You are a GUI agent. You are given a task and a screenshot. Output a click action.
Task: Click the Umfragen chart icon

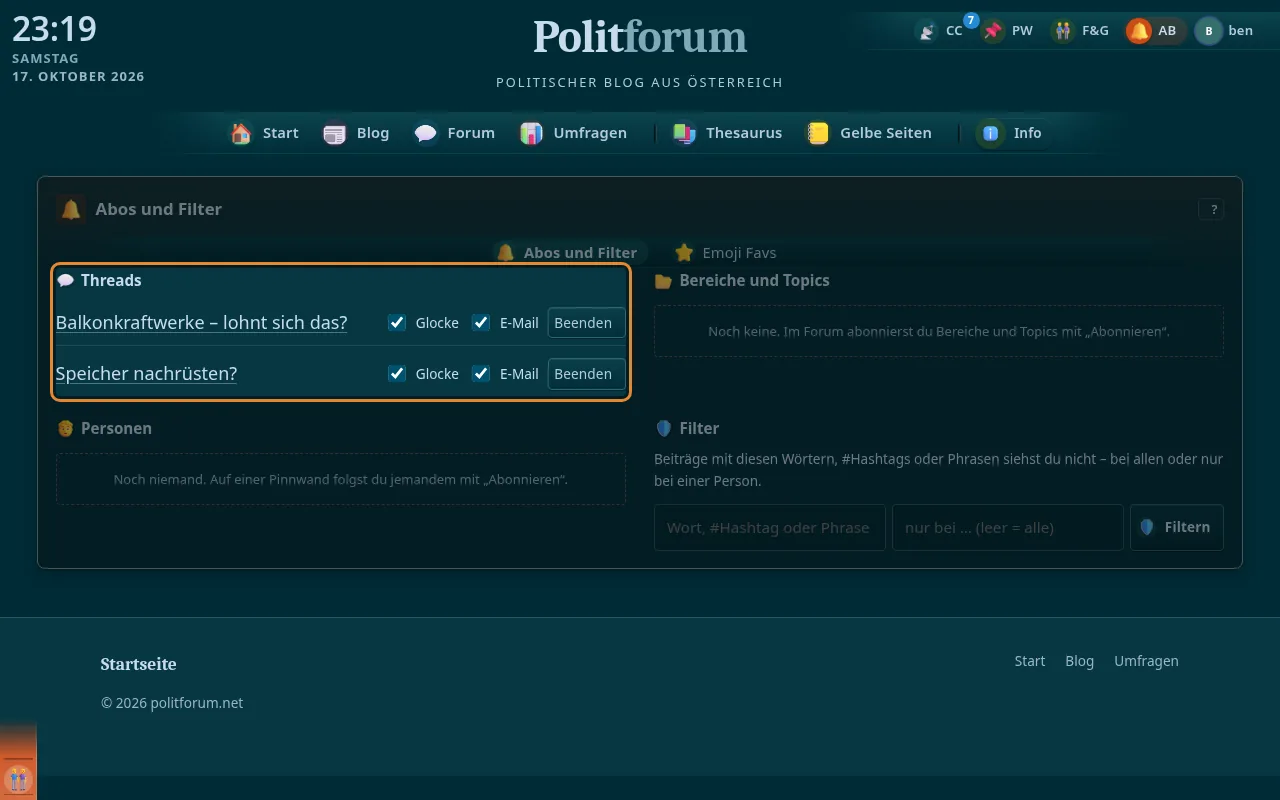tap(532, 133)
